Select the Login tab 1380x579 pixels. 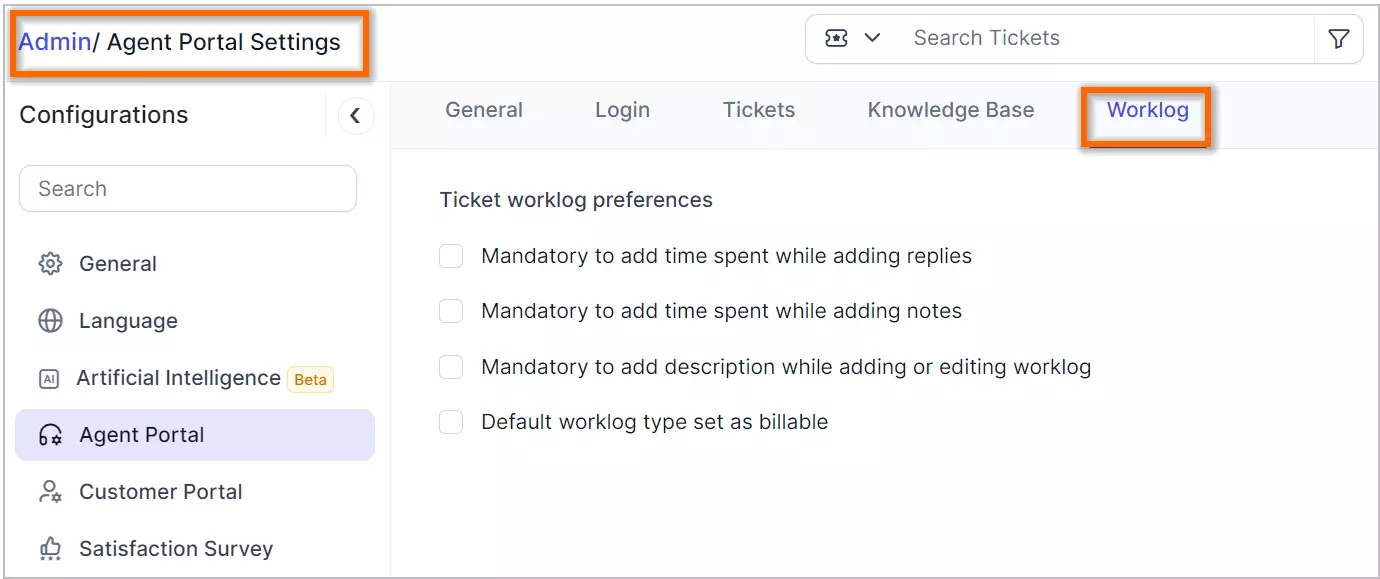tap(622, 110)
